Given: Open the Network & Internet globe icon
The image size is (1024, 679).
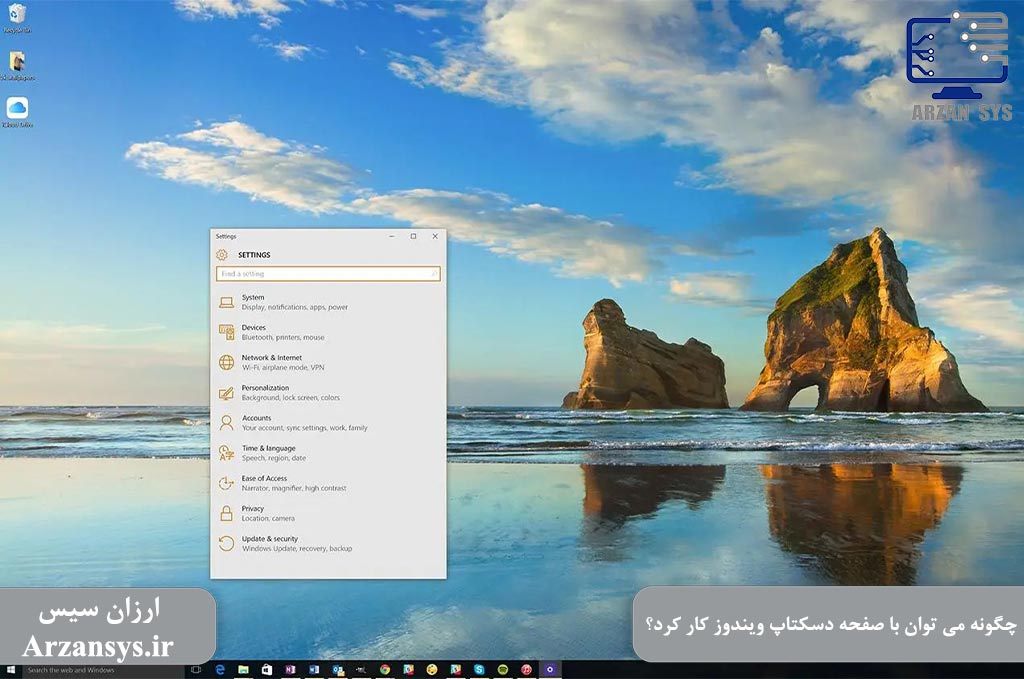Looking at the screenshot, I should pyautogui.click(x=227, y=362).
